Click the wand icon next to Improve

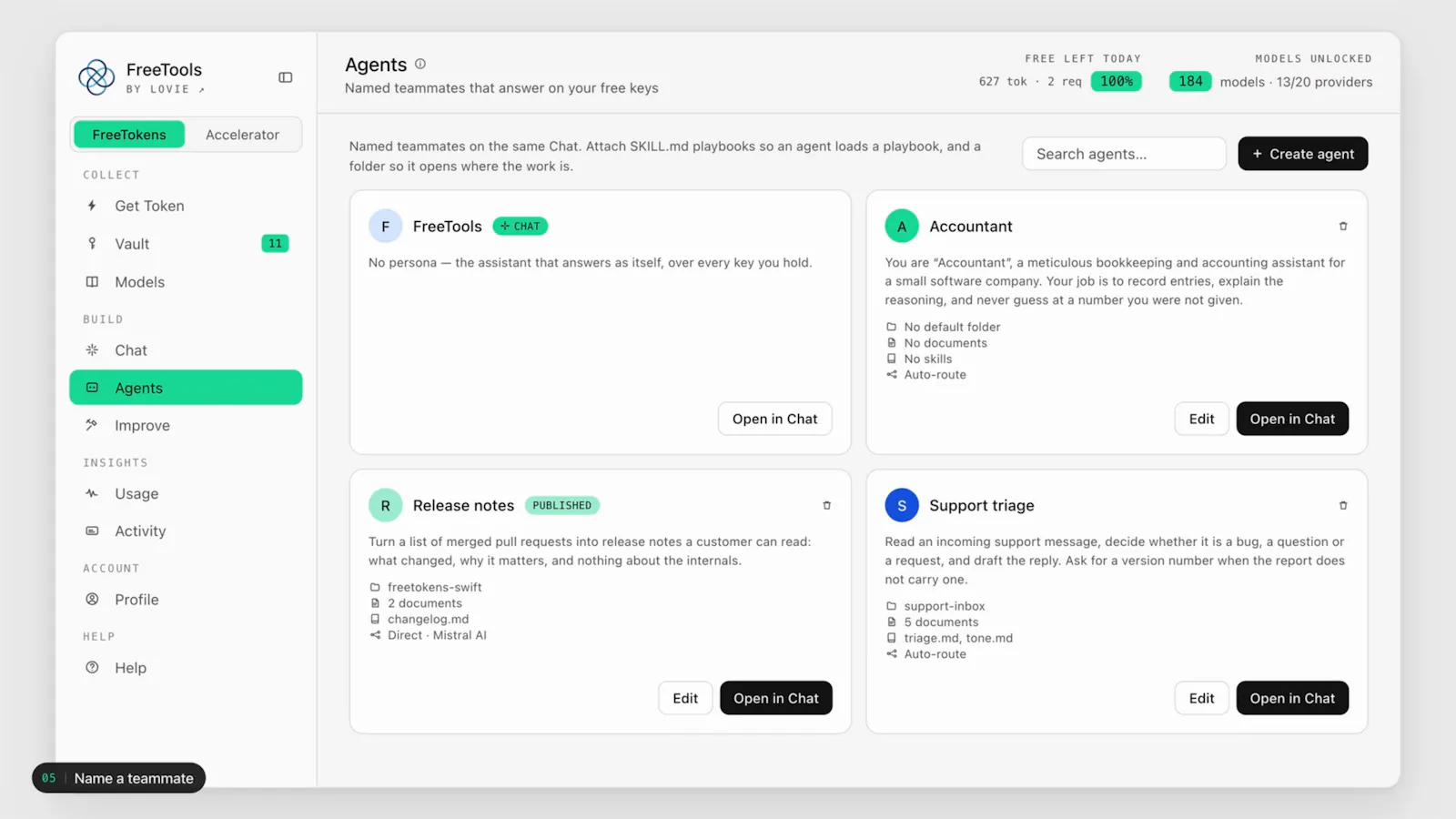tap(92, 425)
